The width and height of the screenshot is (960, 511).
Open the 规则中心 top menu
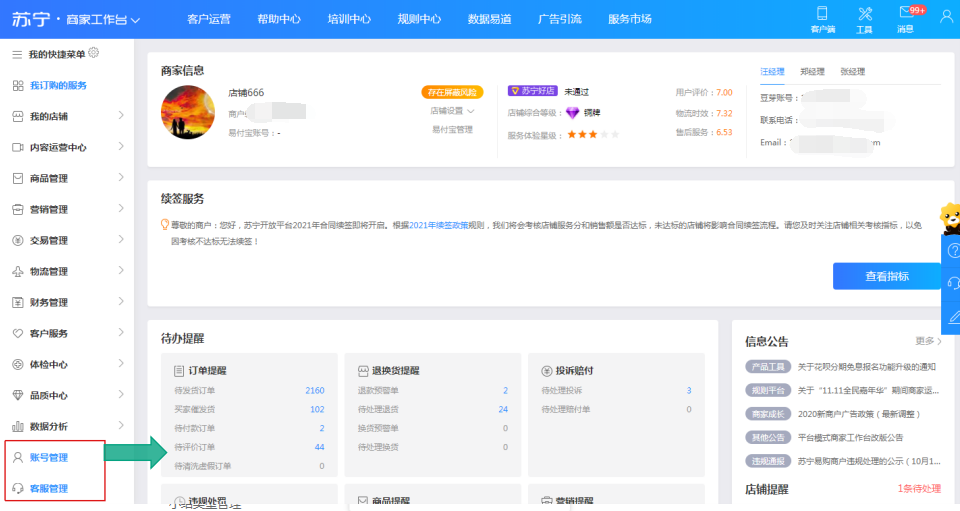(419, 19)
